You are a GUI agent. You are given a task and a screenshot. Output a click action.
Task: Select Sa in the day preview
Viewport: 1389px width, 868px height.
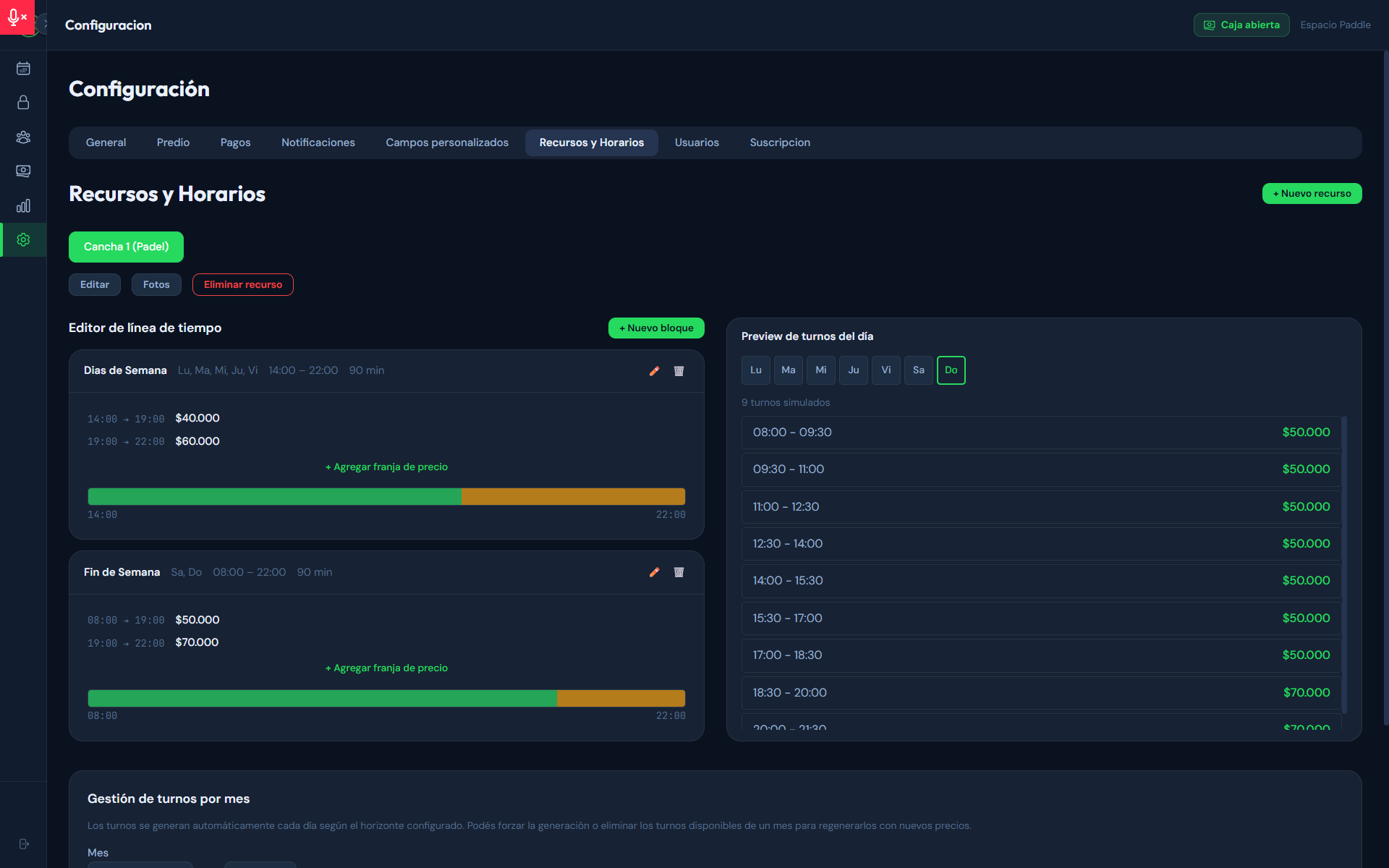tap(919, 370)
